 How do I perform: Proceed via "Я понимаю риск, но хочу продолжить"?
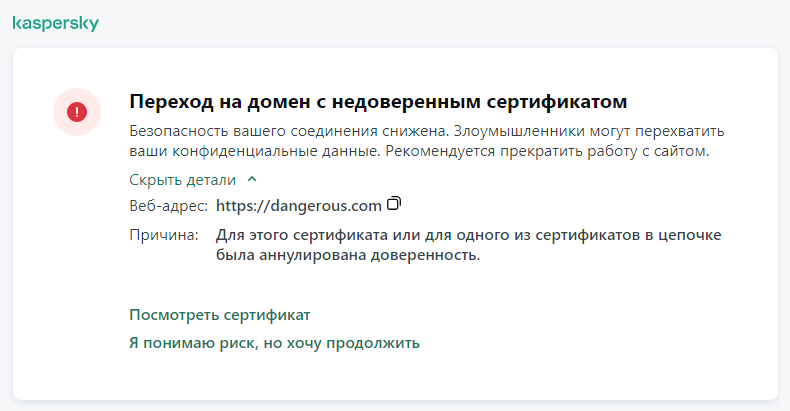274,343
